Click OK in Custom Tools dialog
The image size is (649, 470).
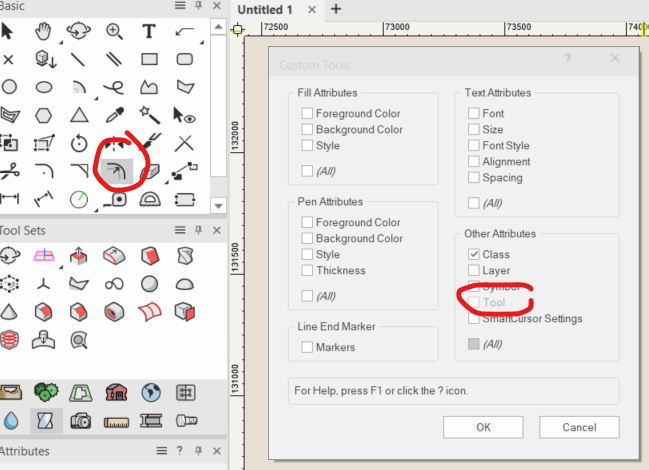(483, 427)
